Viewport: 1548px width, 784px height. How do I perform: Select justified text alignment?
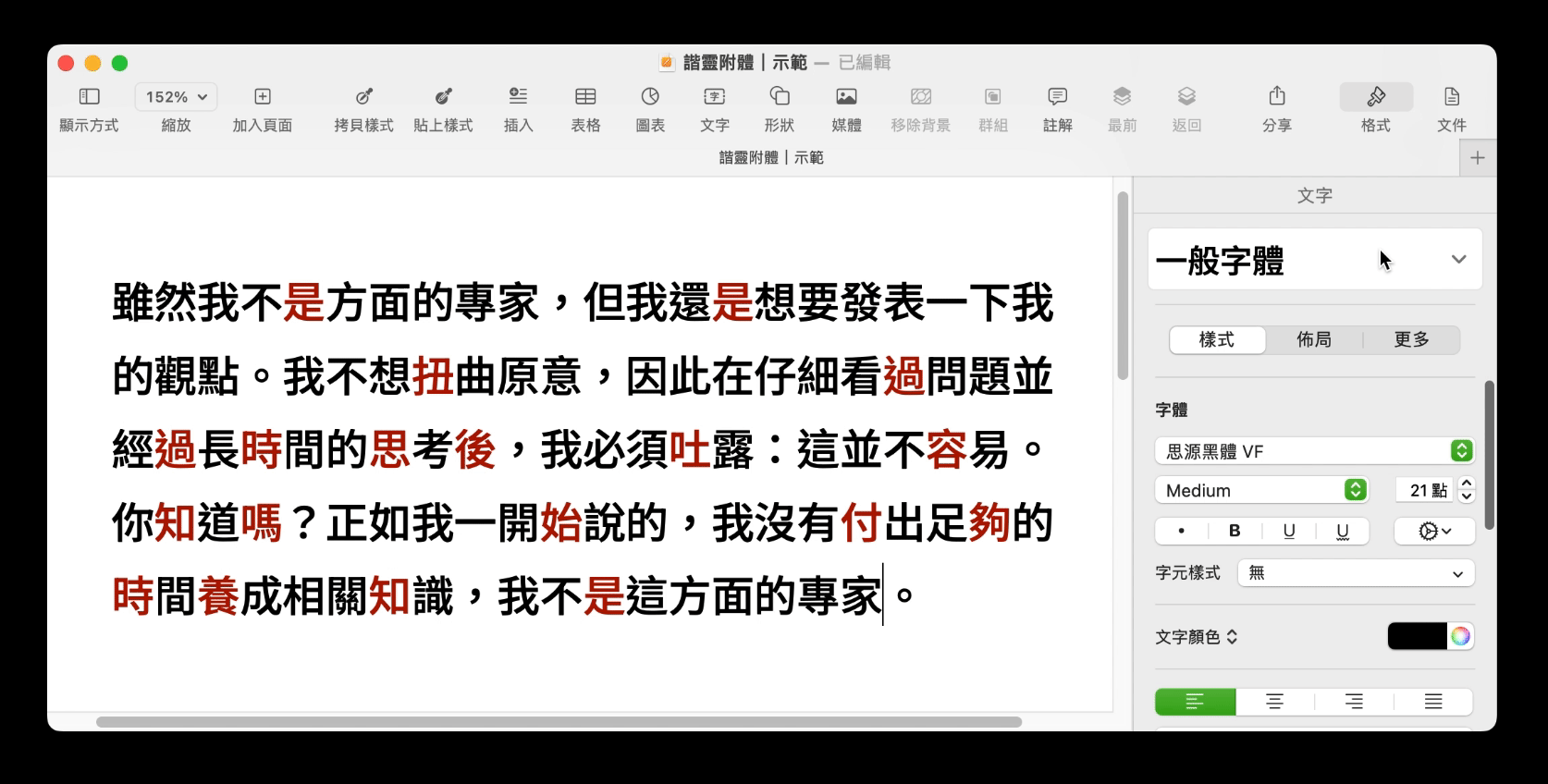point(1433,702)
